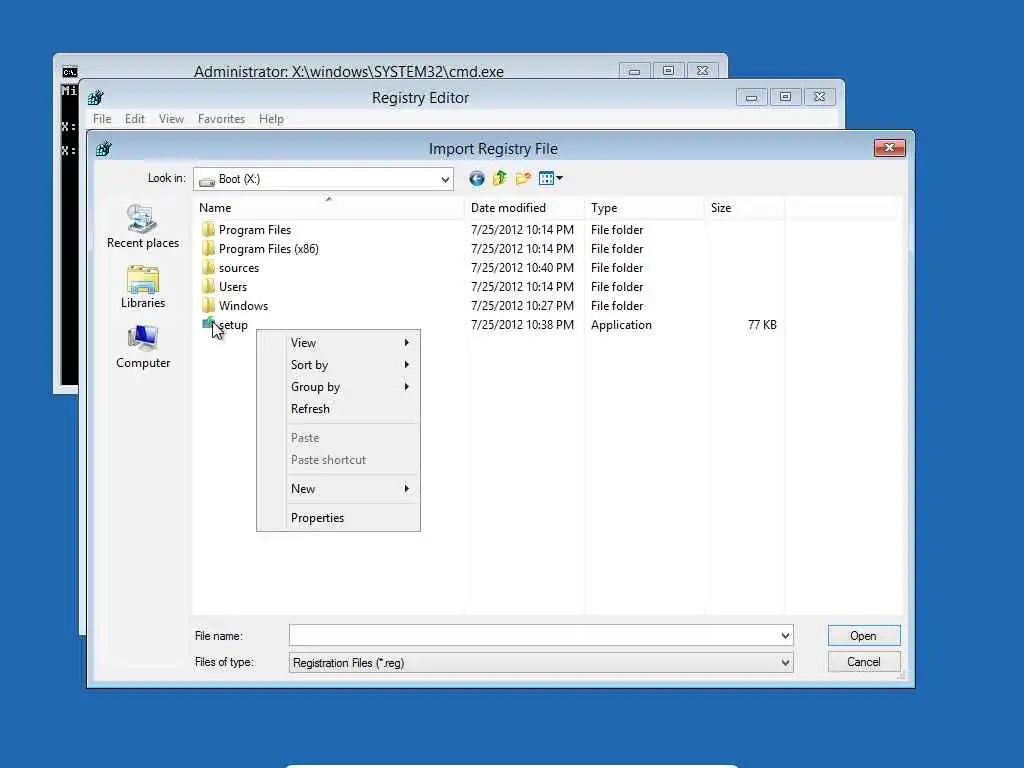Sort by the Name column header
This screenshot has height=768, width=1024.
pyautogui.click(x=330, y=208)
